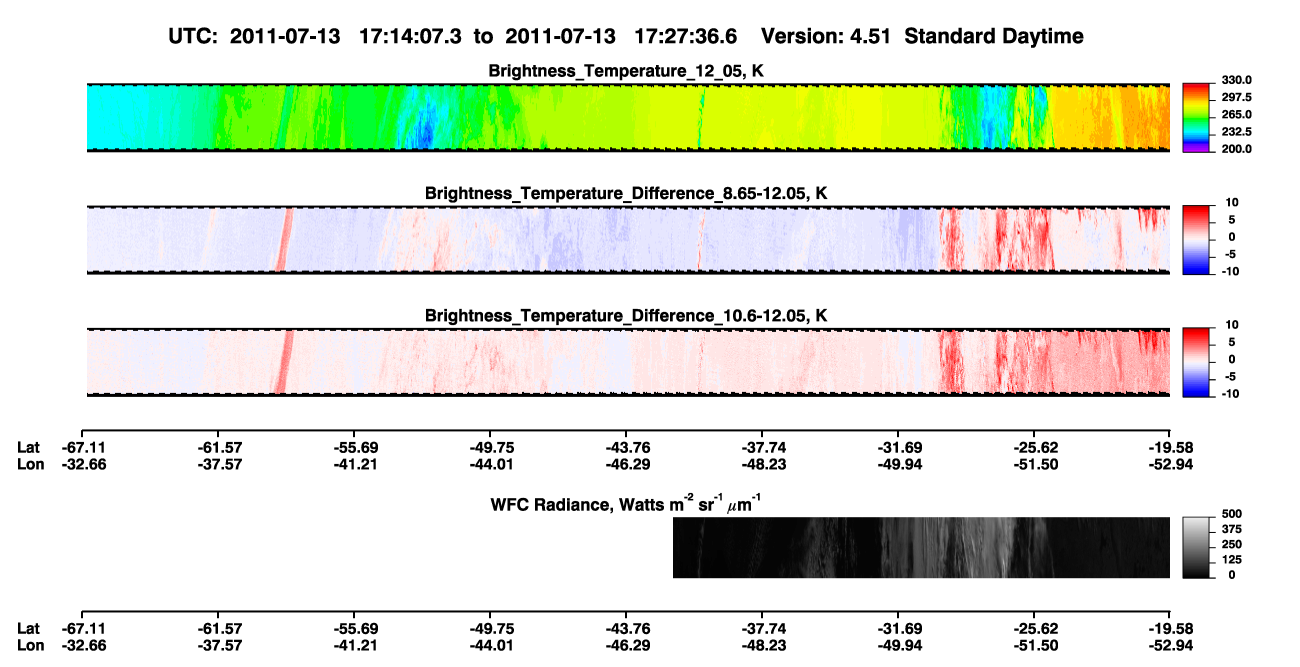Screen dimensions: 1300x667
Task: Click the Lon axis label under the 10.6-12.05 panel
Action: [30, 463]
